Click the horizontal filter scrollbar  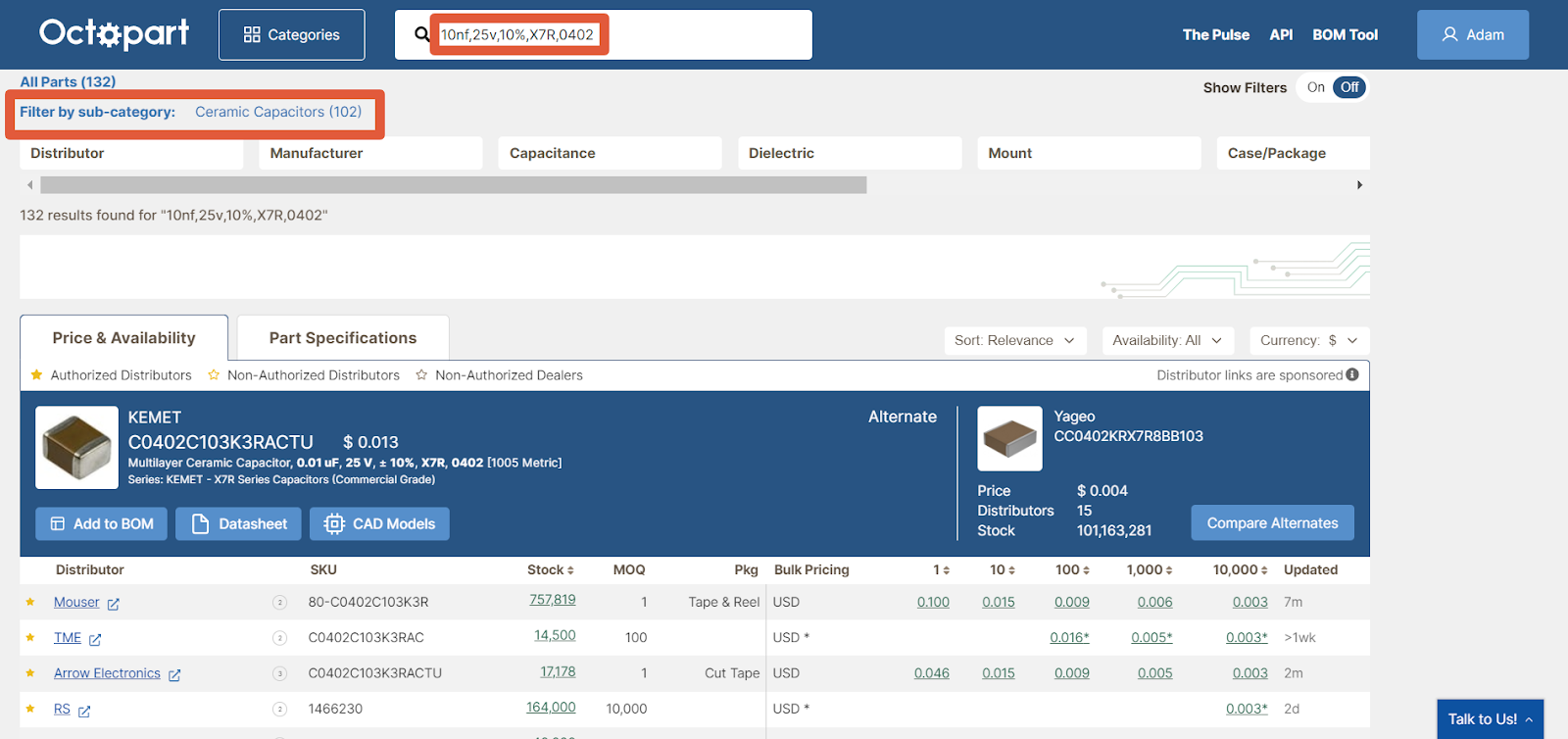point(454,184)
